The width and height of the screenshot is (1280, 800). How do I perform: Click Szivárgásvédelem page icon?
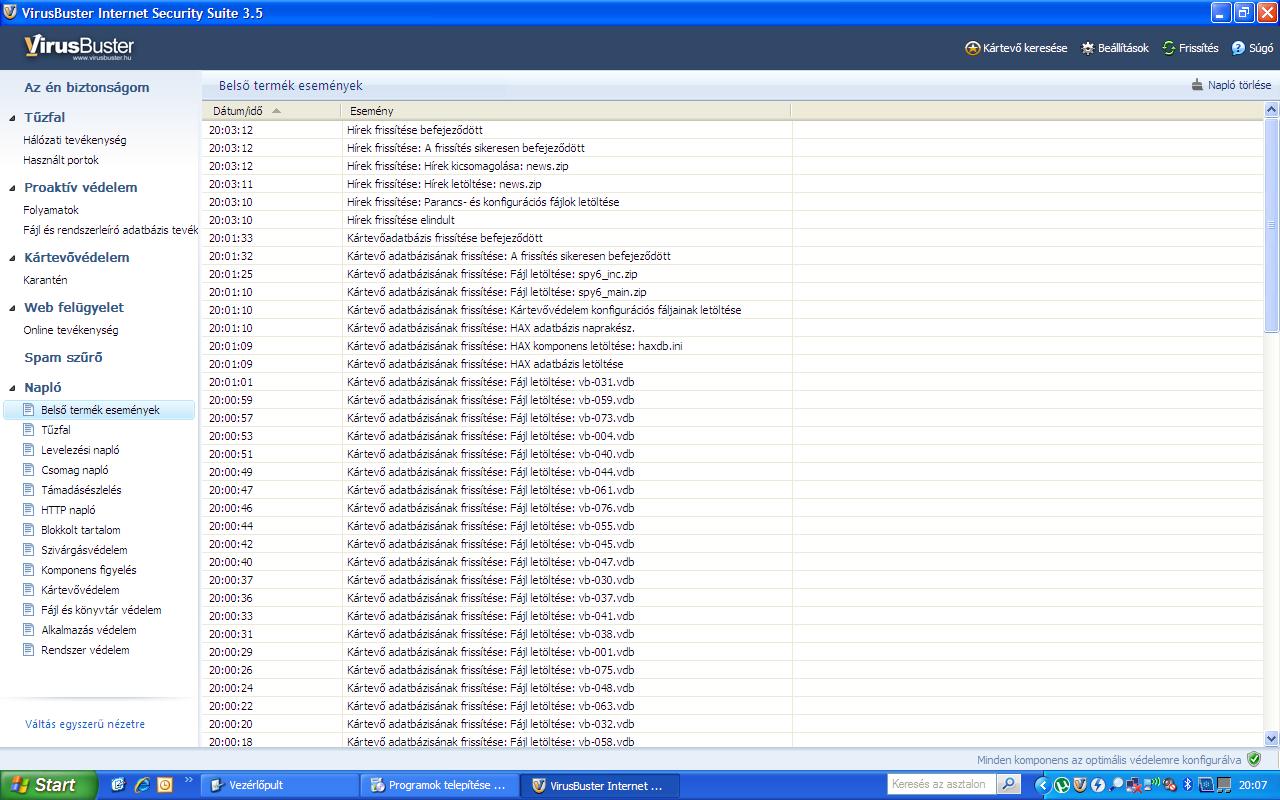click(x=29, y=550)
